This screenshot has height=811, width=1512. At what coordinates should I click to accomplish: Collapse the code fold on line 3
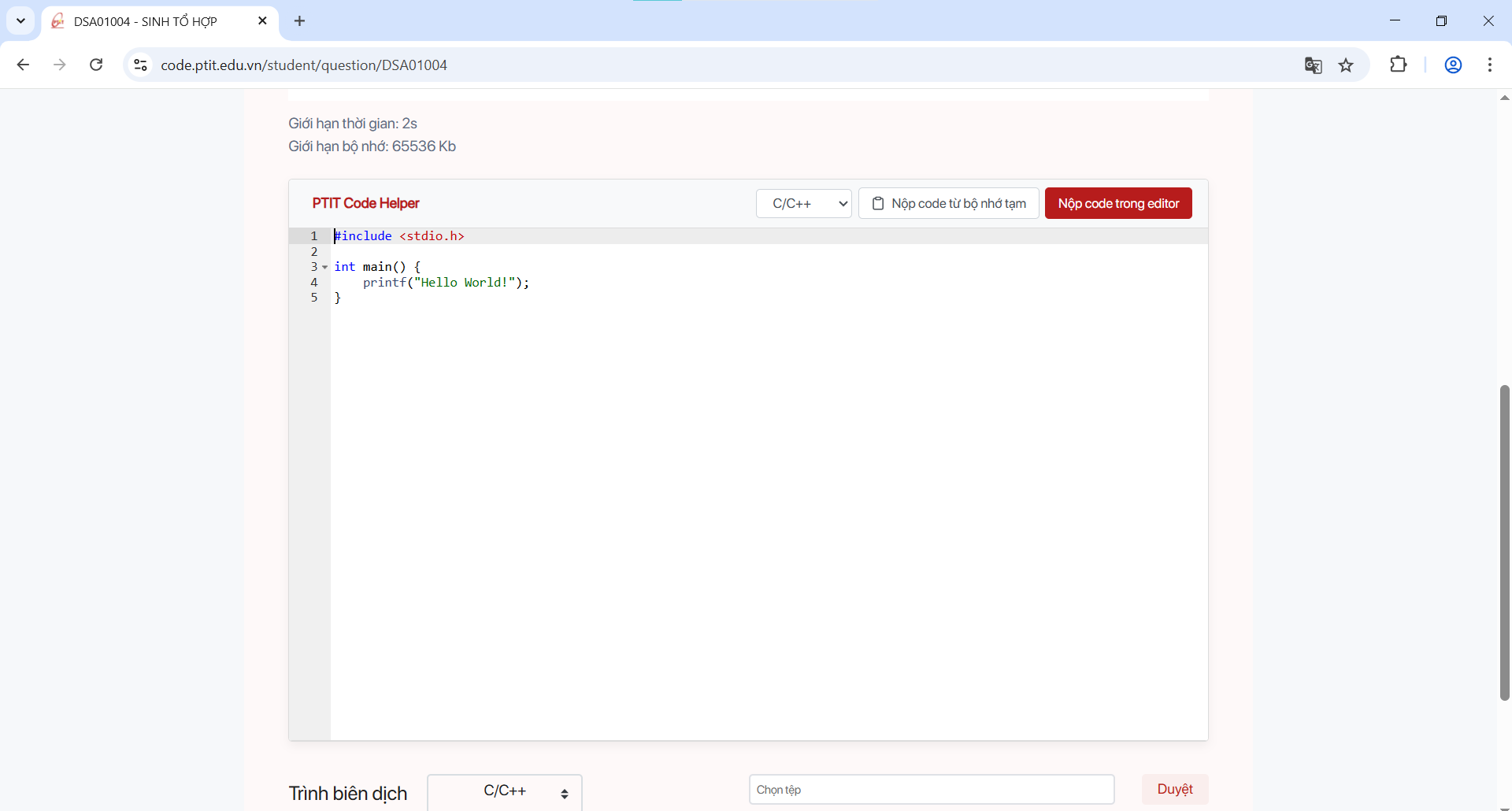(x=325, y=267)
